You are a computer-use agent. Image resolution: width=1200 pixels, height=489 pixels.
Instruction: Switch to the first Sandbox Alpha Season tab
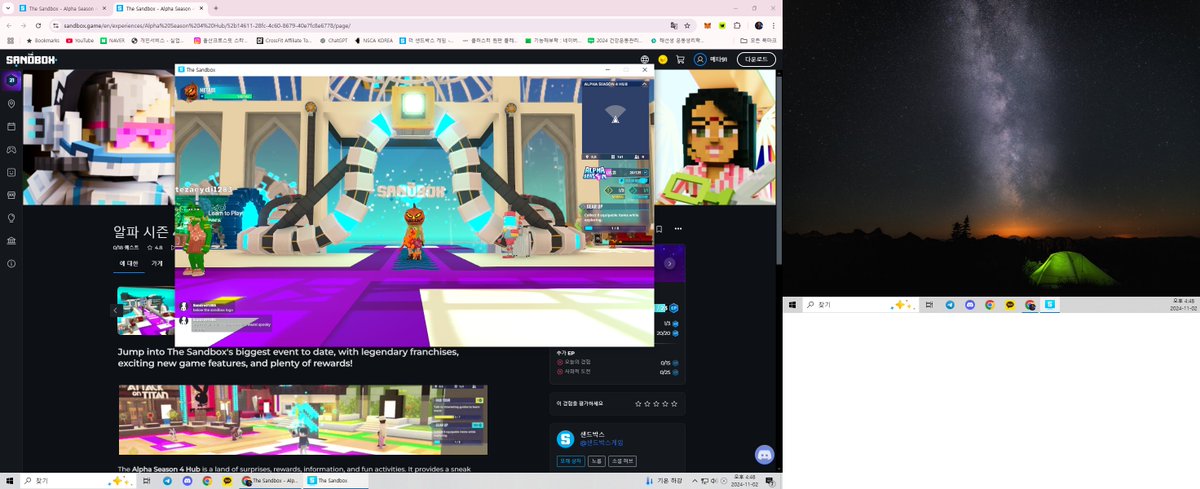pyautogui.click(x=61, y=8)
